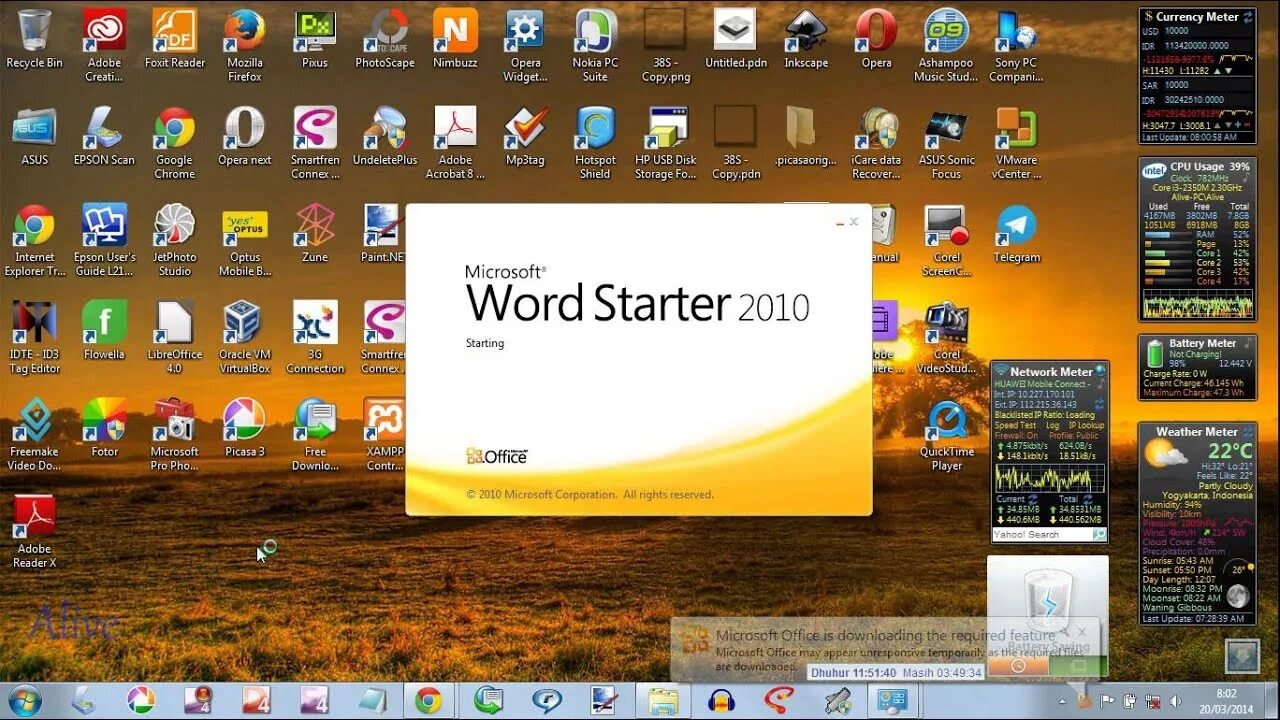Open HP USB Disk Storage Format tool icon

pyautogui.click(x=665, y=143)
